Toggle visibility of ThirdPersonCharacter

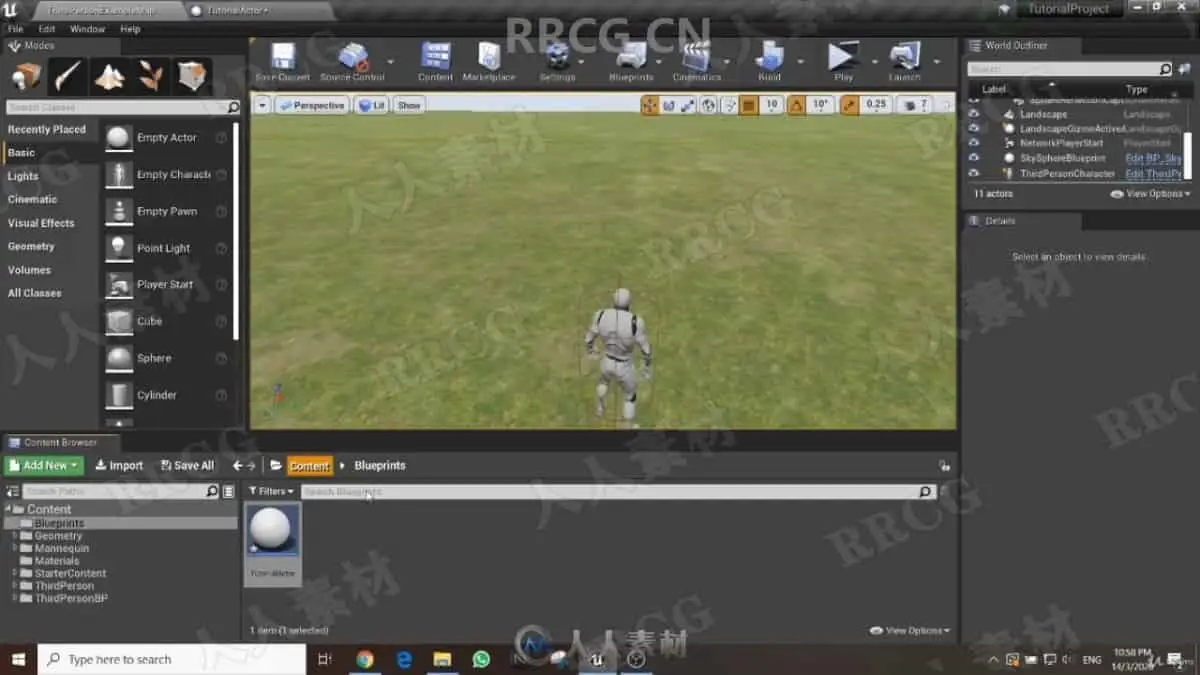974,173
